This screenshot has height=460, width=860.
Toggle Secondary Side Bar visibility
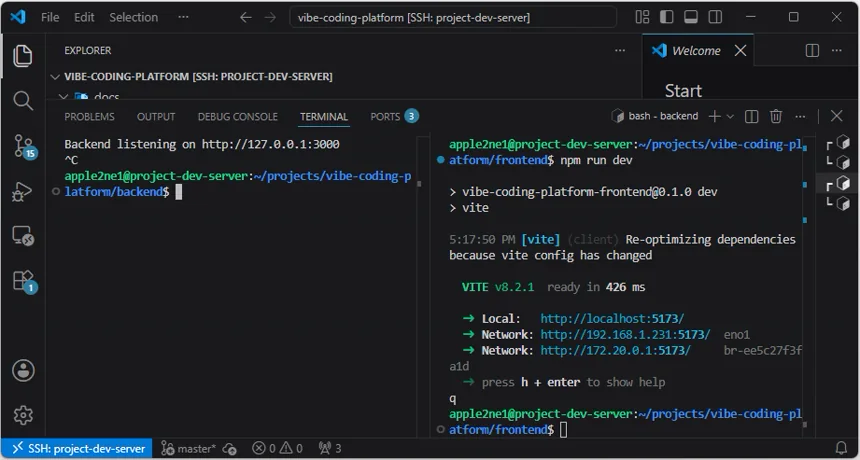point(715,17)
